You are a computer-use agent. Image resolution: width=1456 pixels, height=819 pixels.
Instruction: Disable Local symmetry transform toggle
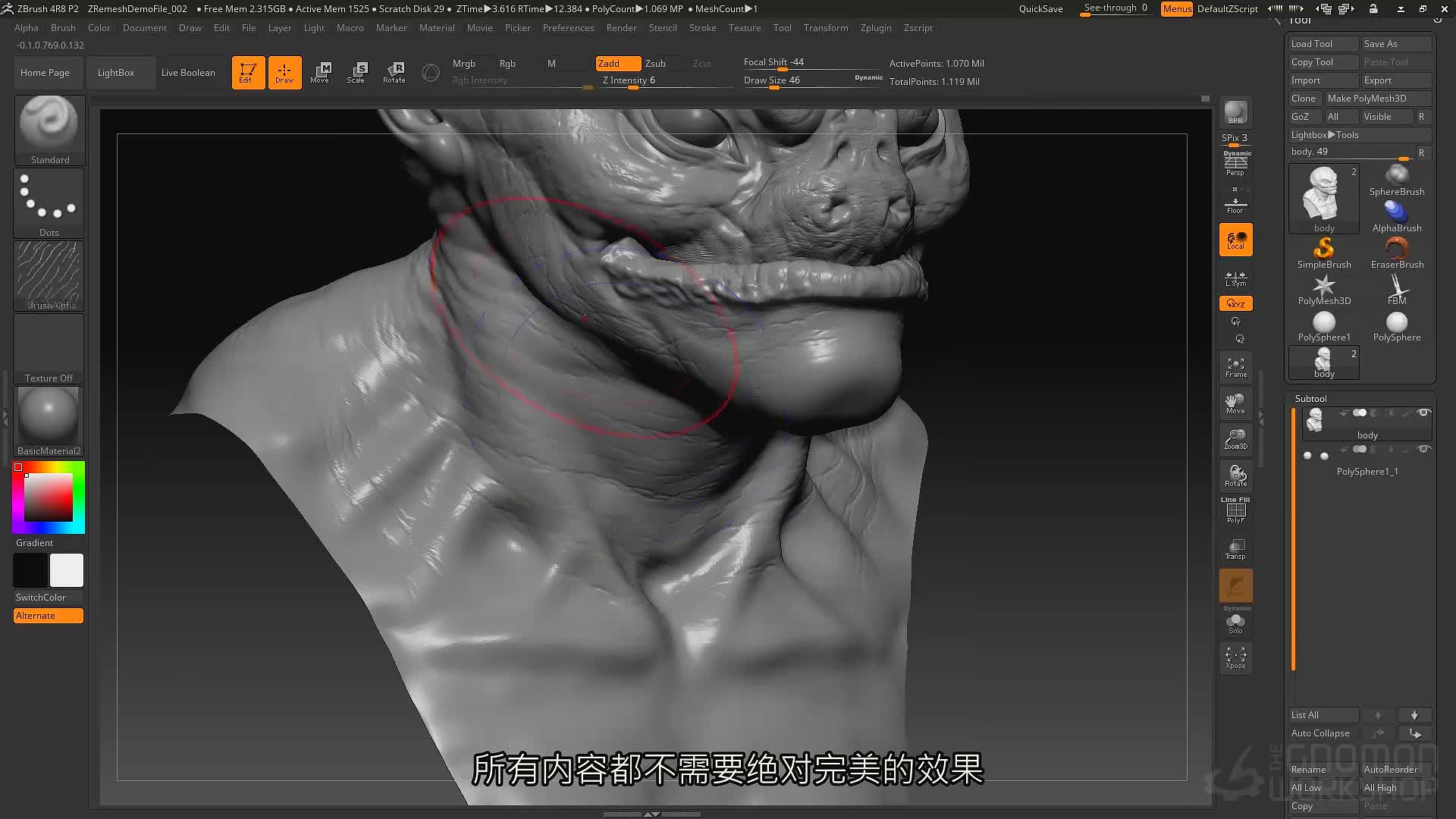pyautogui.click(x=1235, y=240)
